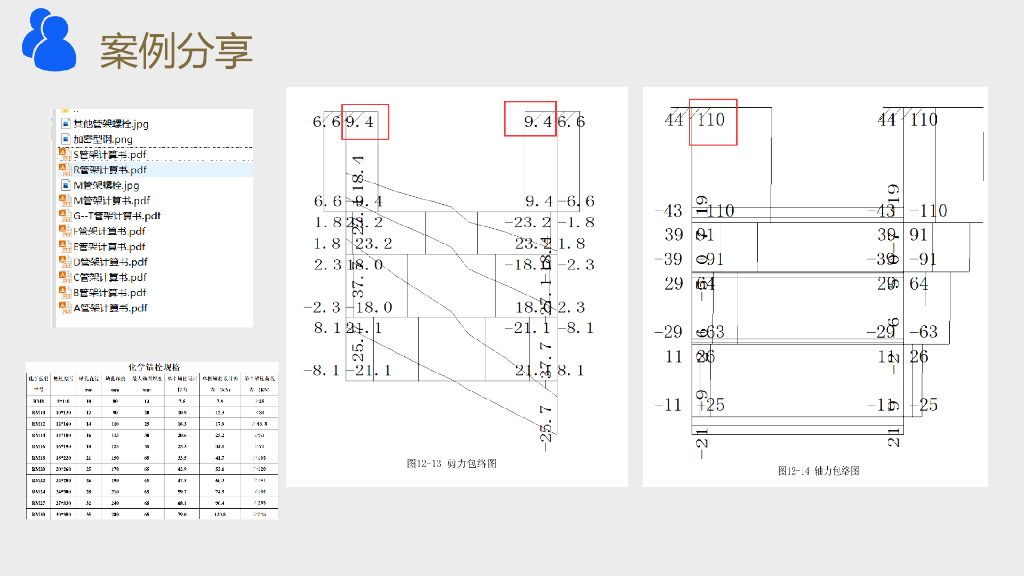Select the highlighted file R管架计算书.pdf
The image size is (1024, 576).
[x=155, y=170]
